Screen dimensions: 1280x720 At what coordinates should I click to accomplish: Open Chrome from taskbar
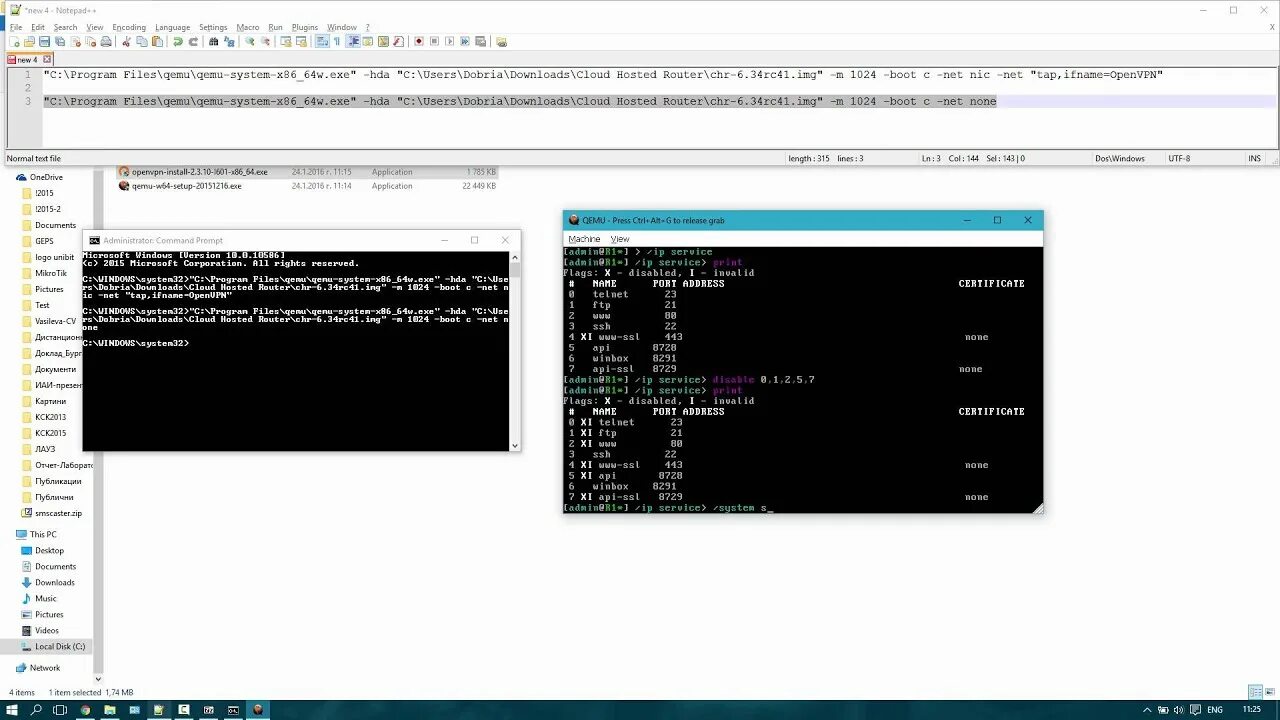click(x=85, y=710)
